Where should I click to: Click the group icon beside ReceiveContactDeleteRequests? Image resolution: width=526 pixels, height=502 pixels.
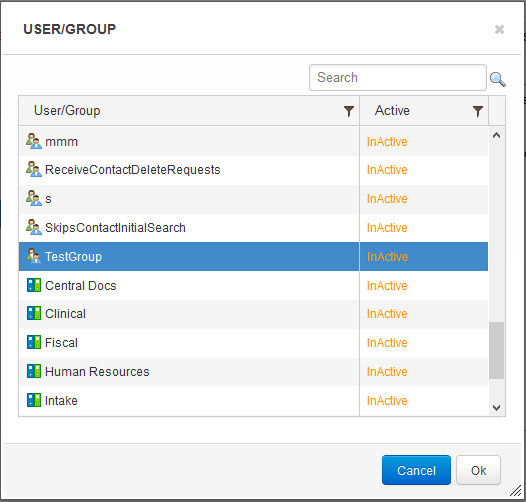[x=34, y=169]
